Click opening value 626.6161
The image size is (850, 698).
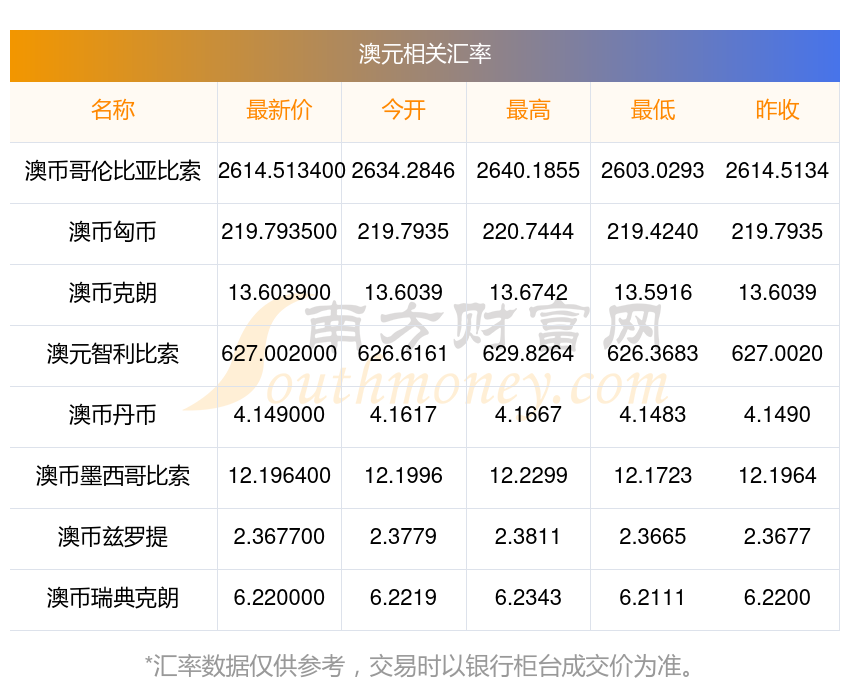pyautogui.click(x=403, y=354)
